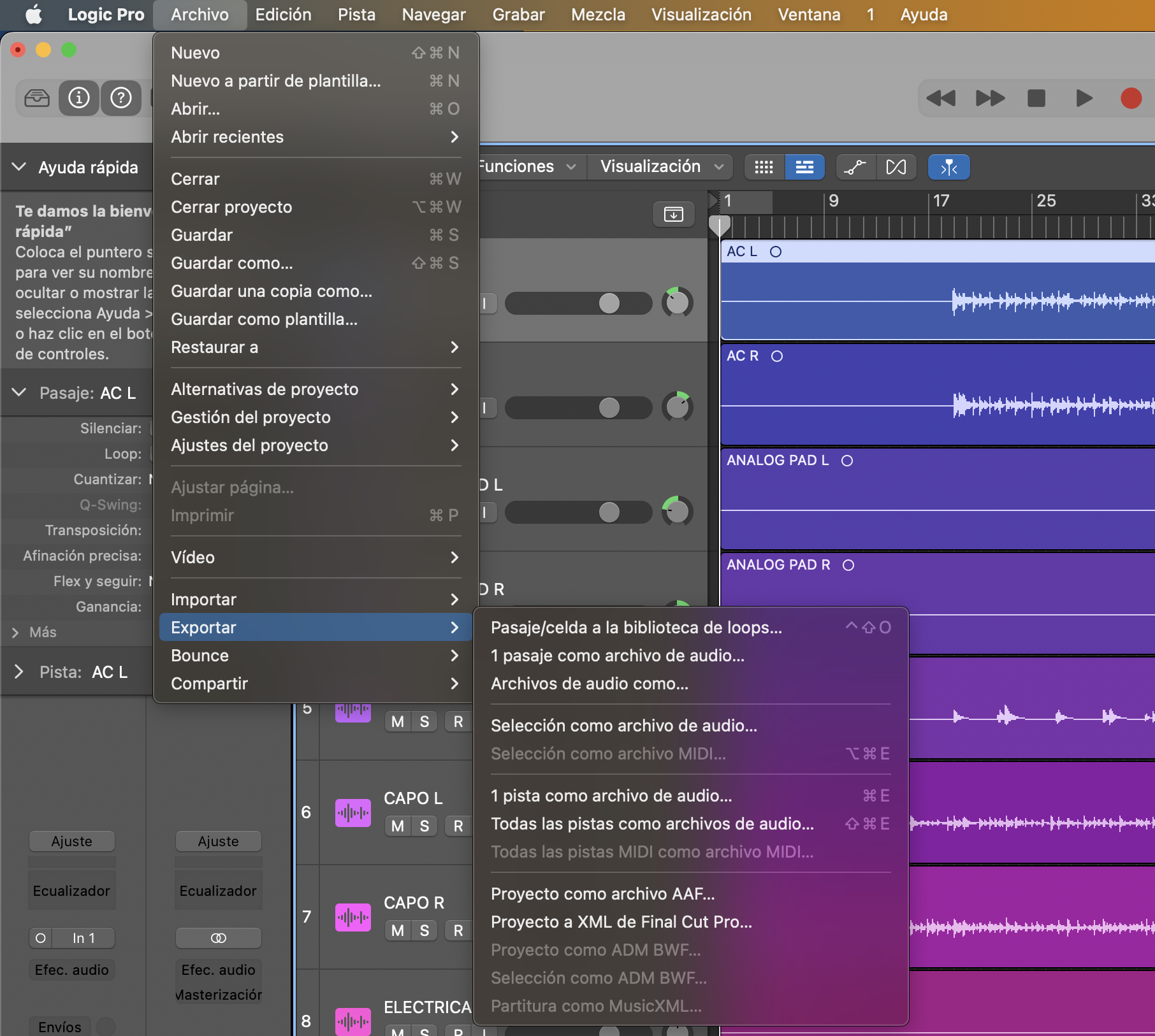Solo track 5

coord(425,722)
